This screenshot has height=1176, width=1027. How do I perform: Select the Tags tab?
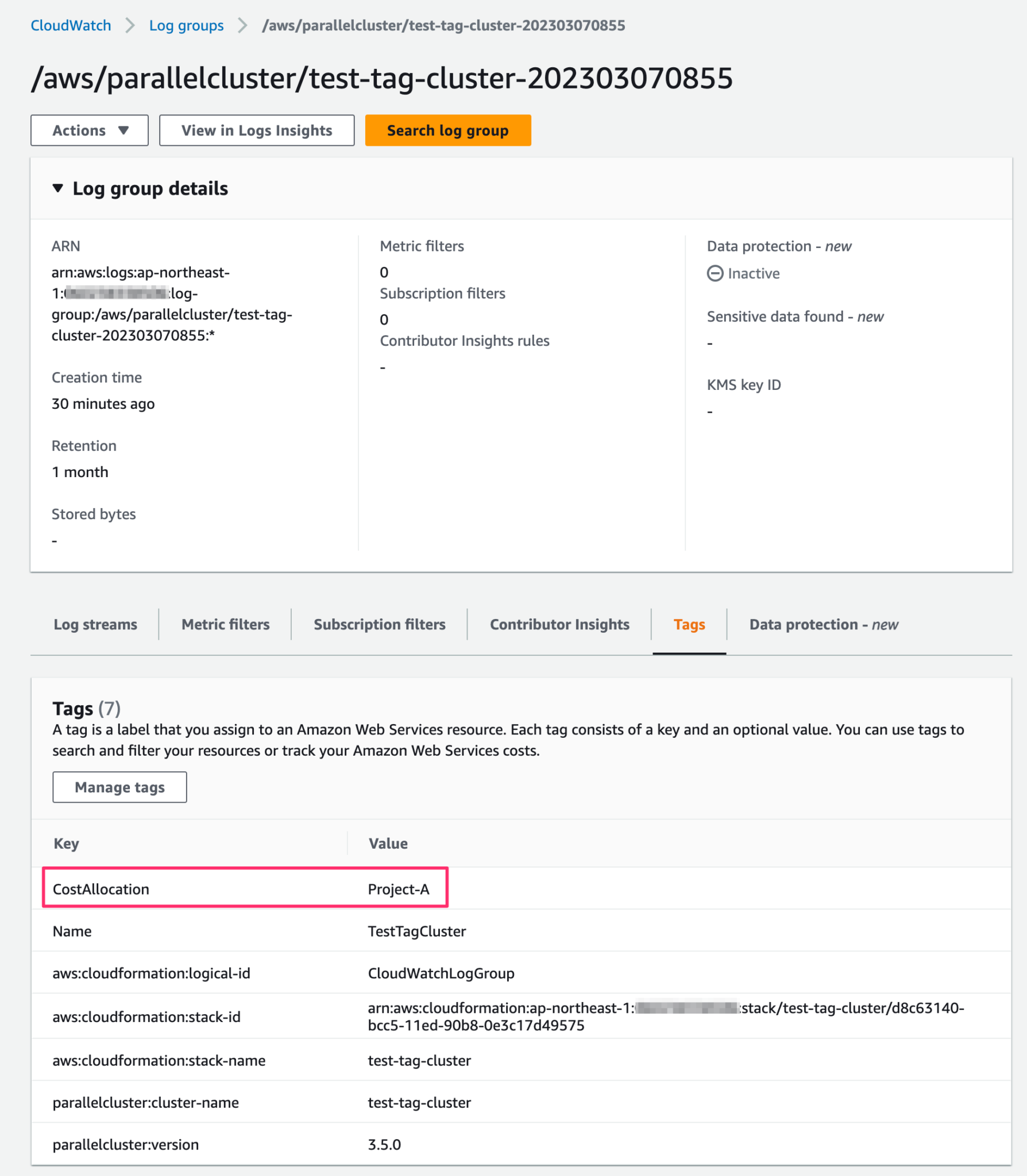click(x=689, y=624)
